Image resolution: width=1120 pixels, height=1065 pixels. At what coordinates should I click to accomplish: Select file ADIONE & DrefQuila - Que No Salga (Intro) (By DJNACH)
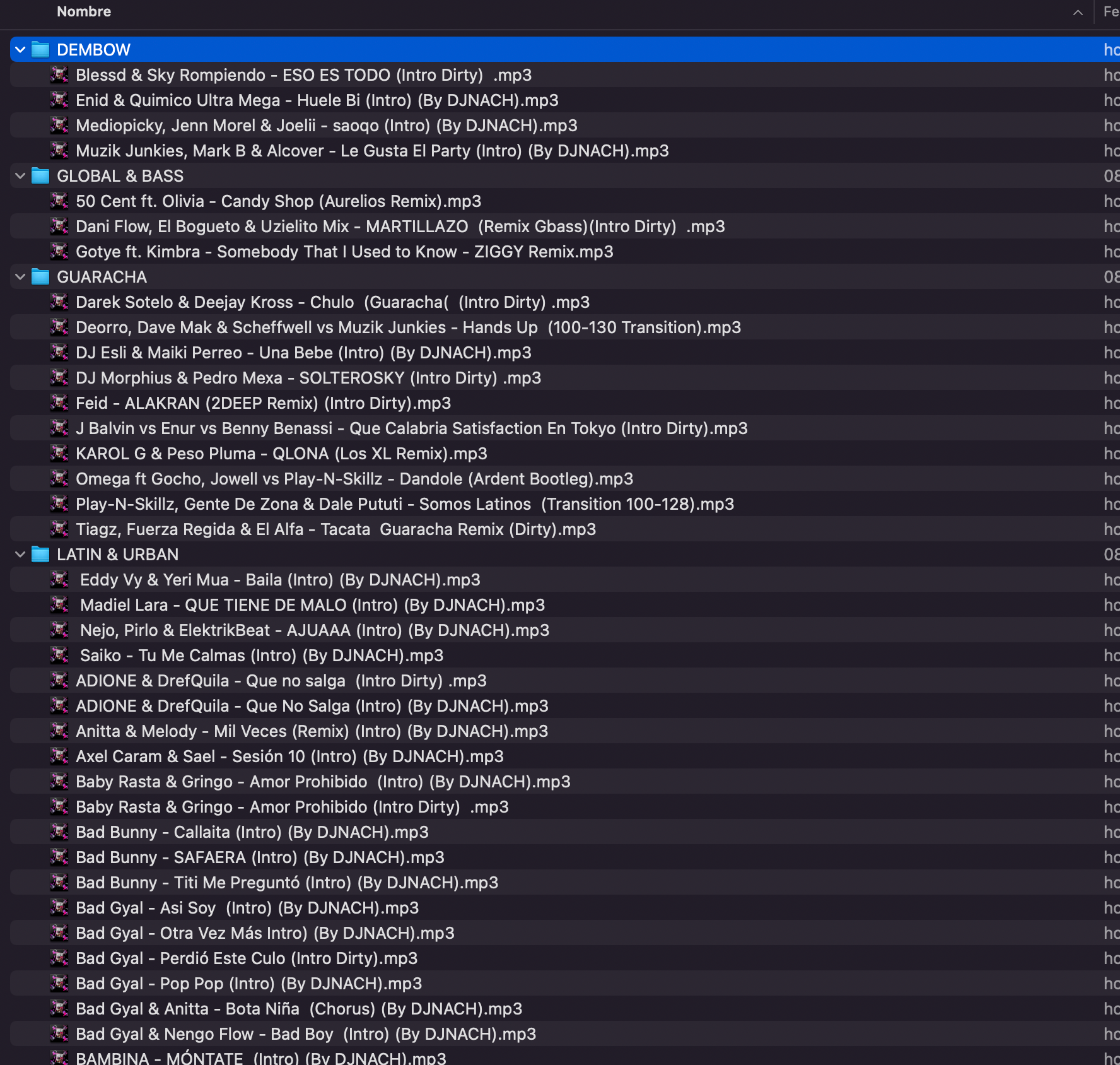point(312,706)
